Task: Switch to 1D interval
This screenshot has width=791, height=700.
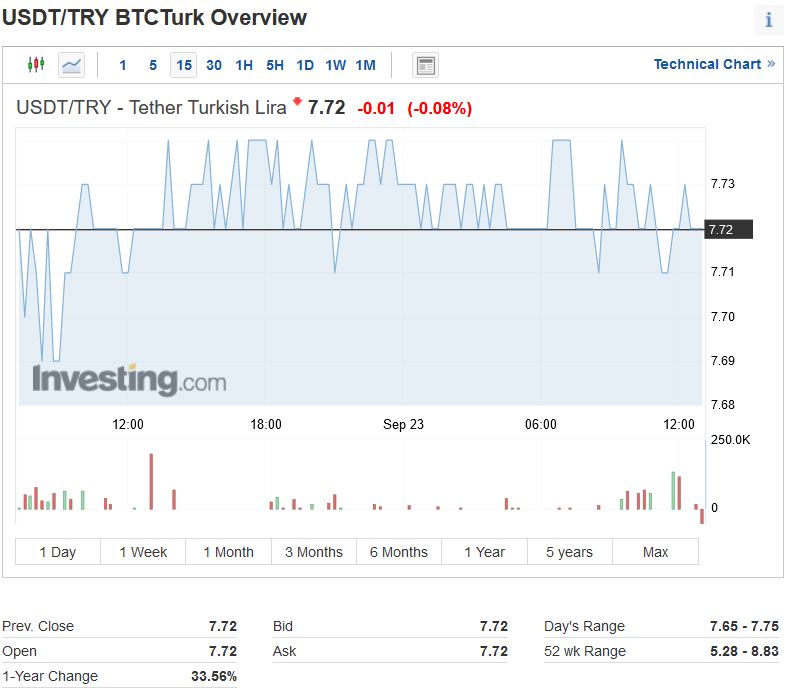Action: click(305, 65)
